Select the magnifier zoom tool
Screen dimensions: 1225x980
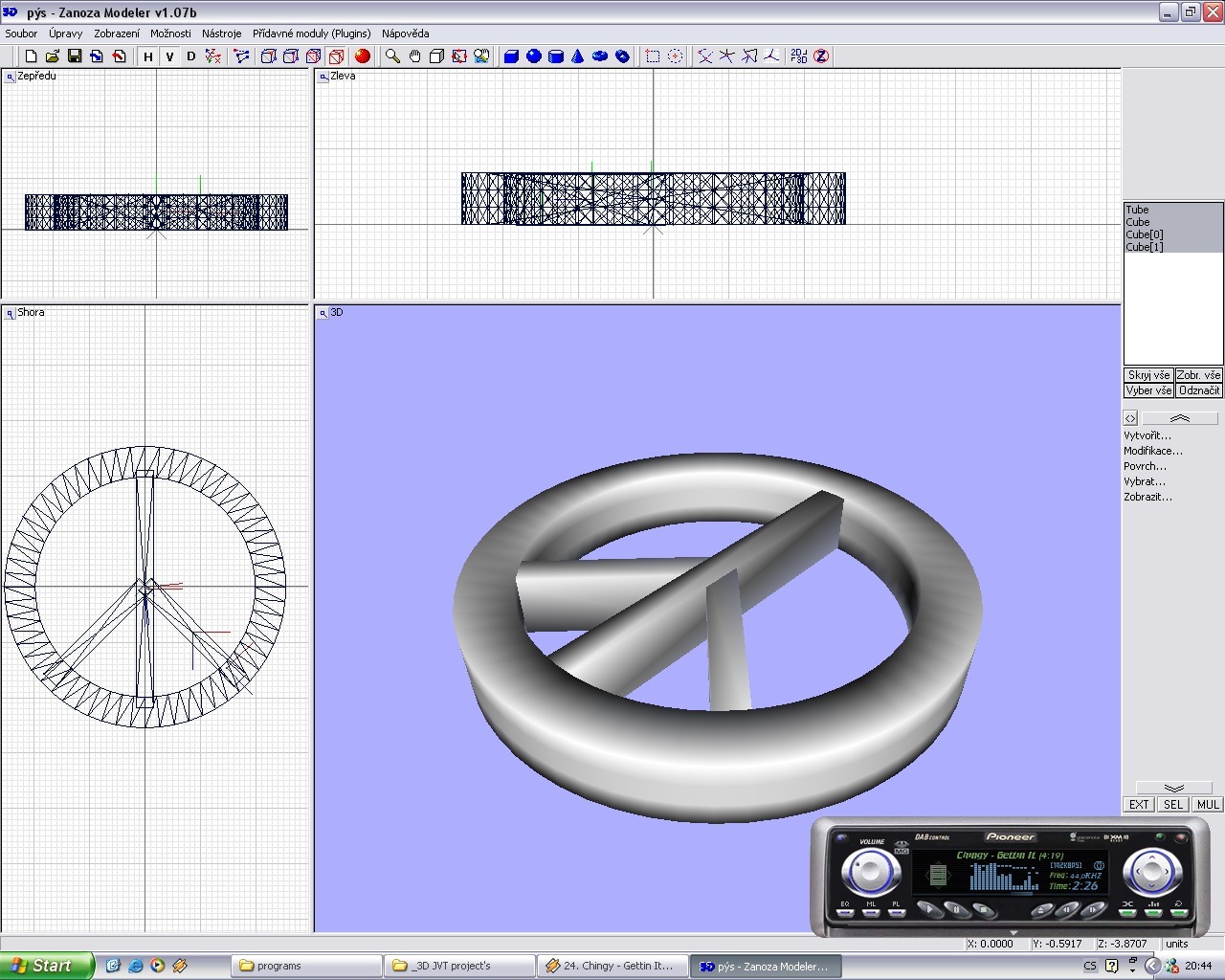(x=392, y=56)
